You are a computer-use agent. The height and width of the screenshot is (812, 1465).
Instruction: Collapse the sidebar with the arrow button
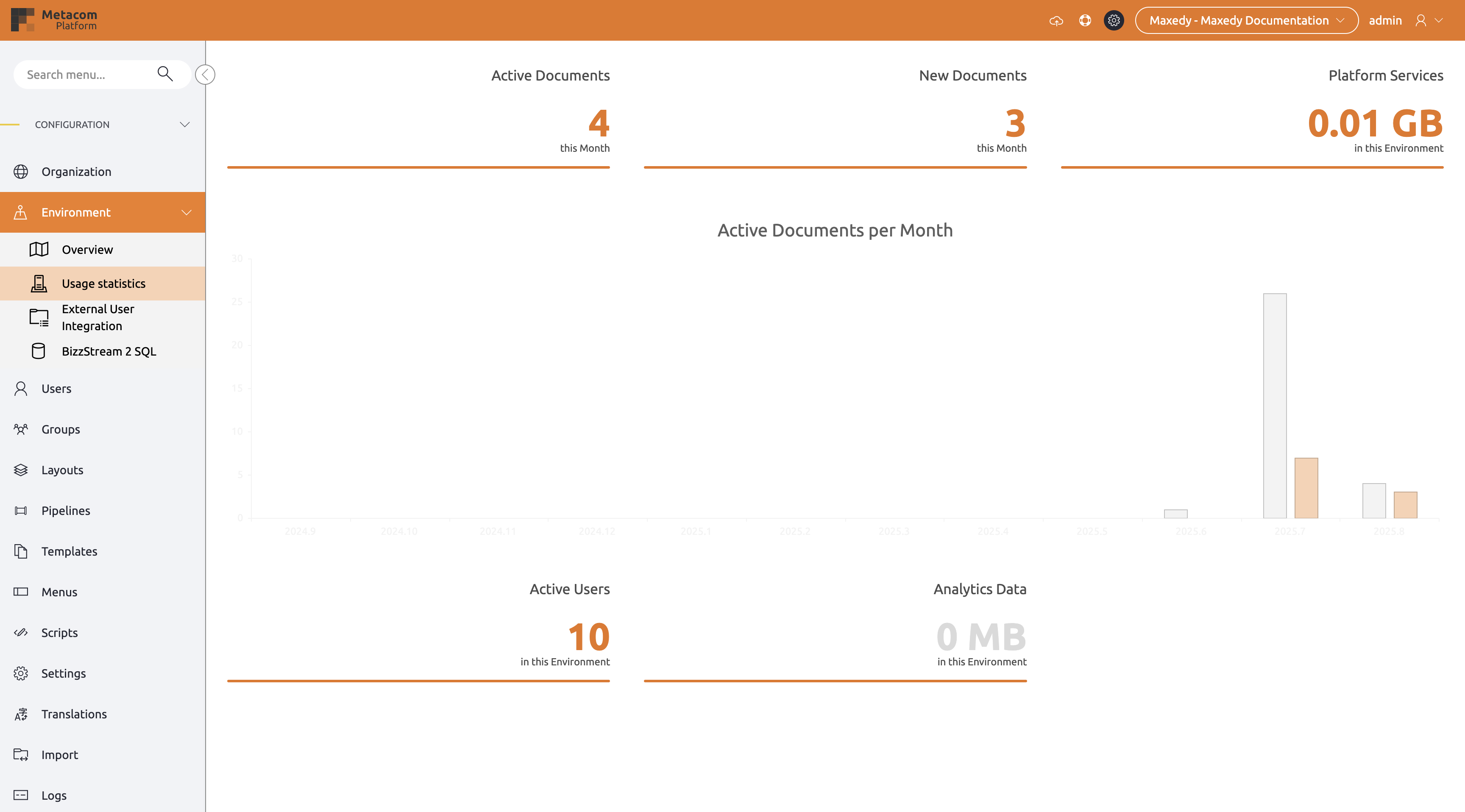point(205,75)
